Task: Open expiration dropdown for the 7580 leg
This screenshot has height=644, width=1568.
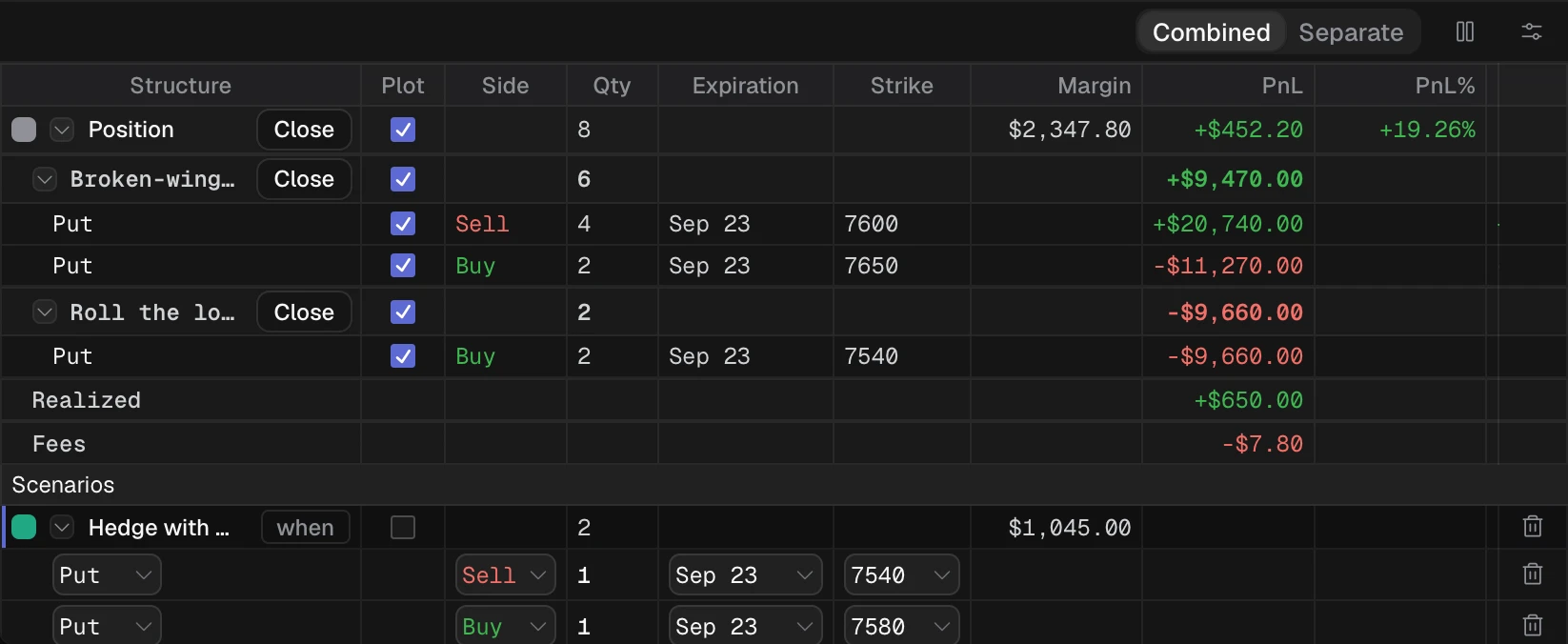Action: [745, 626]
